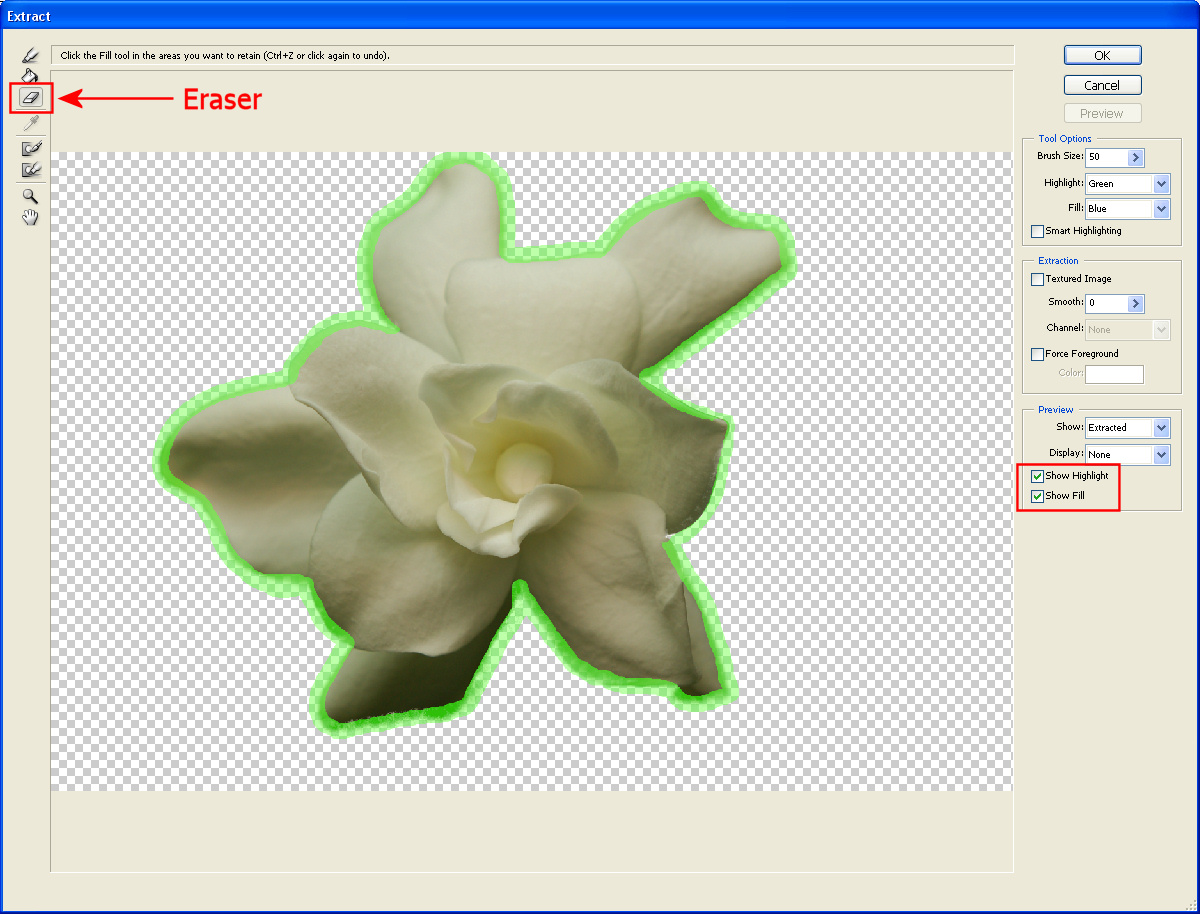Select the Cleanup tool

click(30, 147)
